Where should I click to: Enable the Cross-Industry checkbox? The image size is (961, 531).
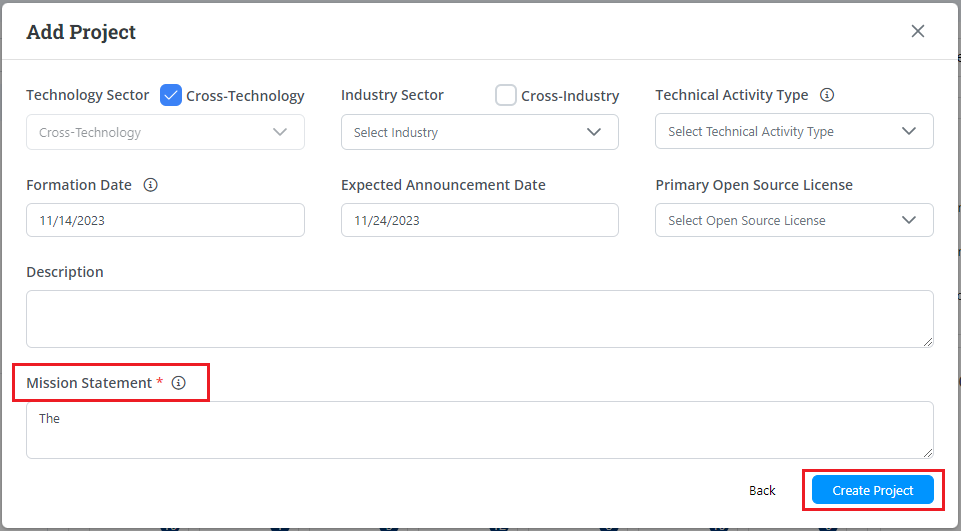coord(506,95)
